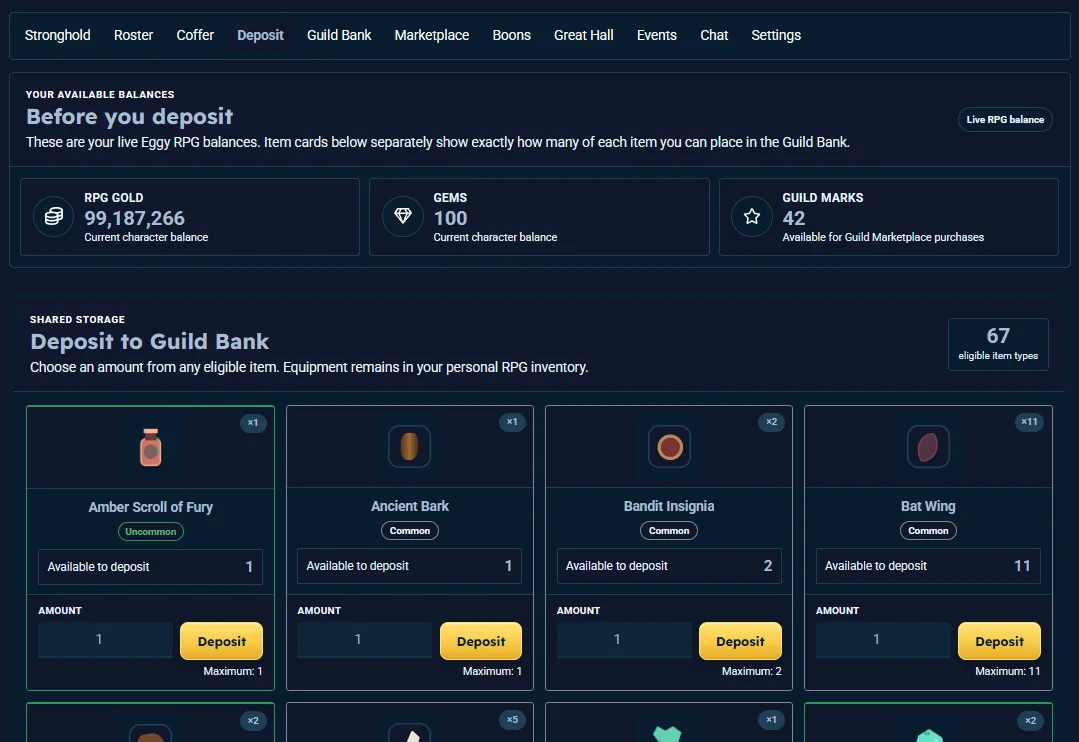The image size is (1079, 742).
Task: Click the 'Maximum: 11' text under Bat Wing
Action: [x=1007, y=671]
